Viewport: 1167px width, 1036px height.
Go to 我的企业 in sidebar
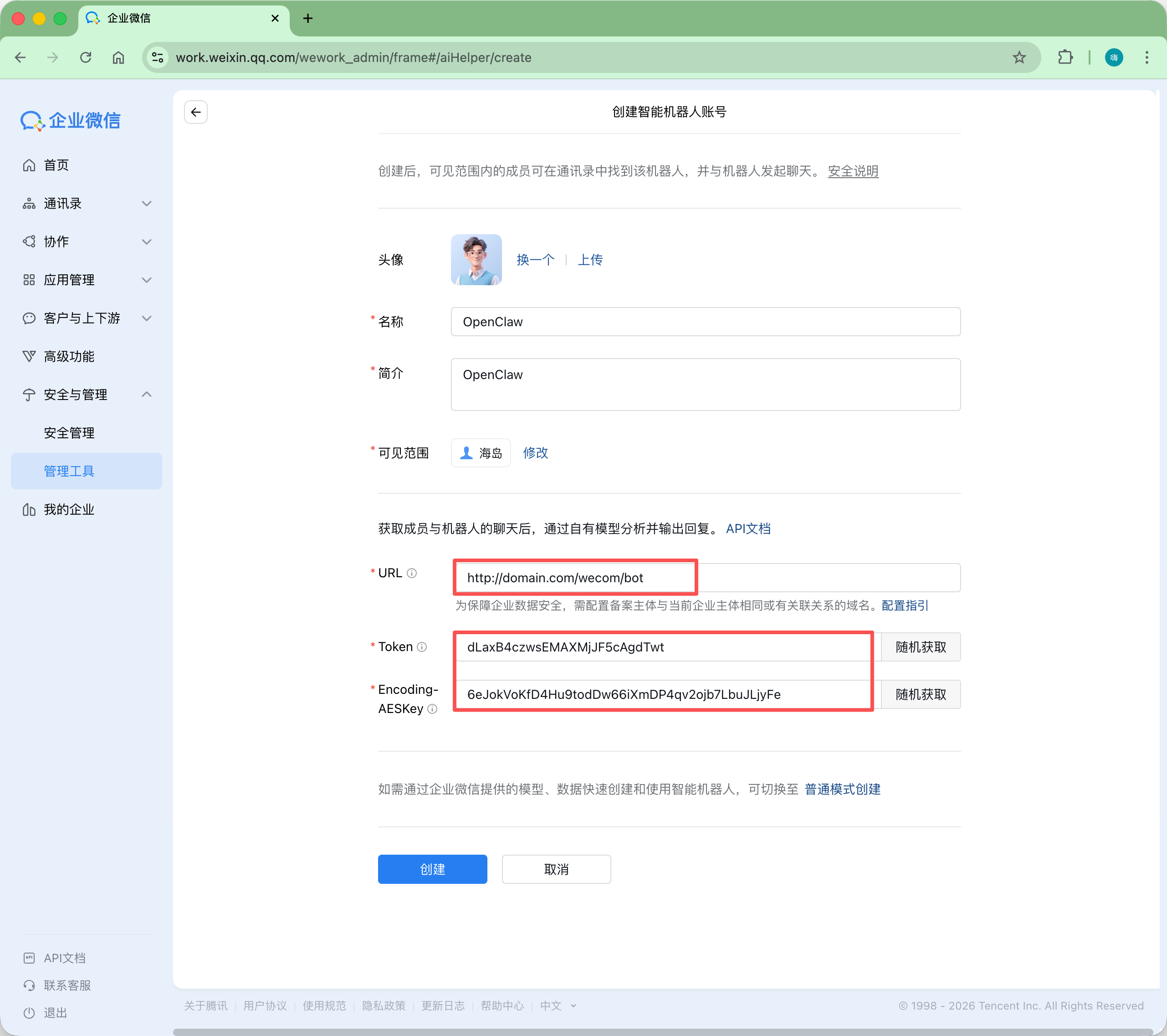(69, 509)
